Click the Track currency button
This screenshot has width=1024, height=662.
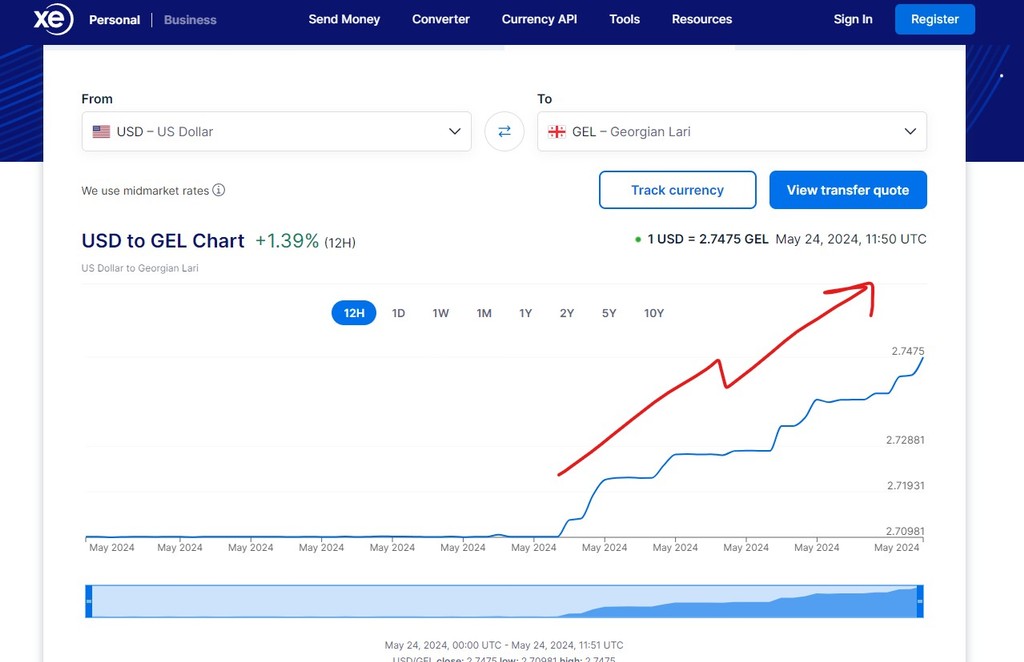(x=677, y=190)
